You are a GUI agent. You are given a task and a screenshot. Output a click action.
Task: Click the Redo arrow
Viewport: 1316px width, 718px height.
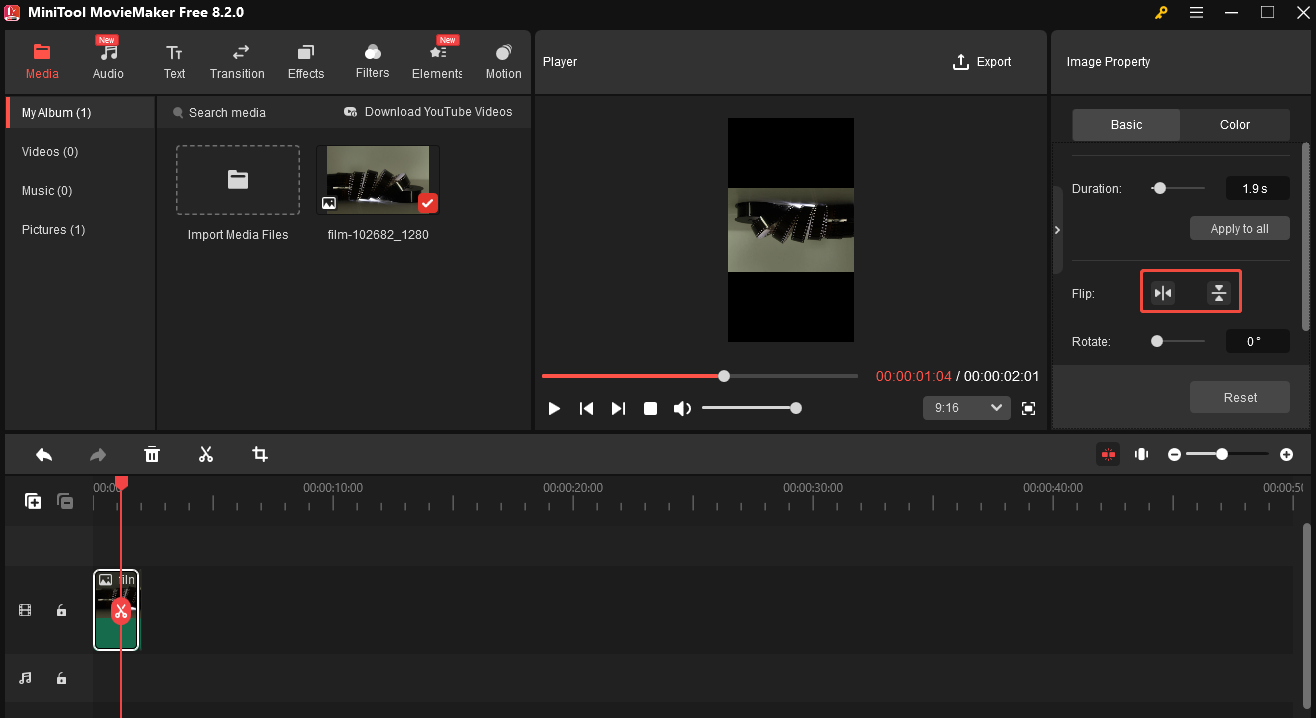(x=98, y=454)
